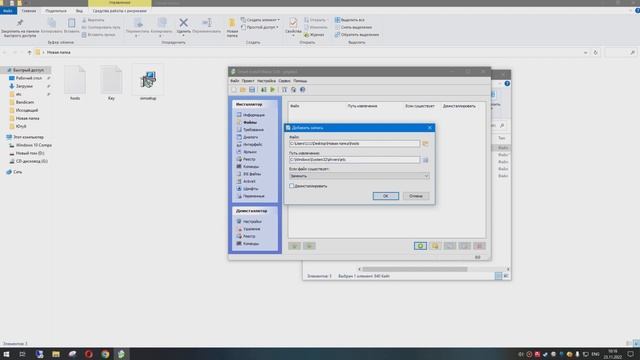This screenshot has height=360, width=640.
Task: Click red Delete entry button under the file list
Action: pyautogui.click(x=479, y=246)
